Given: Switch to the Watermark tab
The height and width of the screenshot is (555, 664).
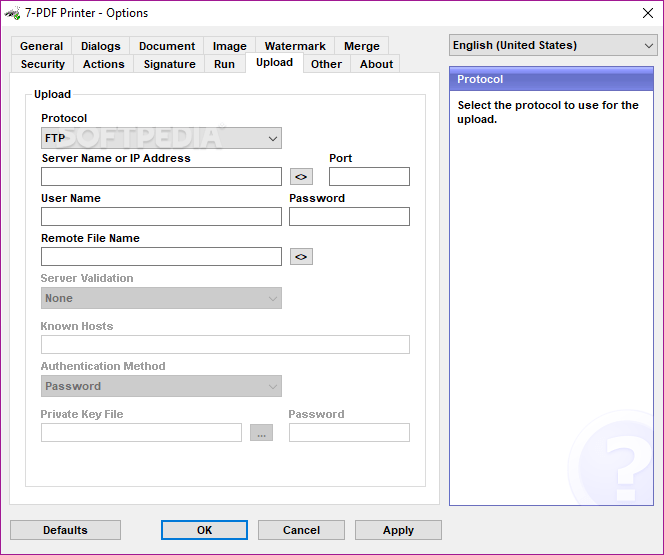Looking at the screenshot, I should pyautogui.click(x=295, y=46).
